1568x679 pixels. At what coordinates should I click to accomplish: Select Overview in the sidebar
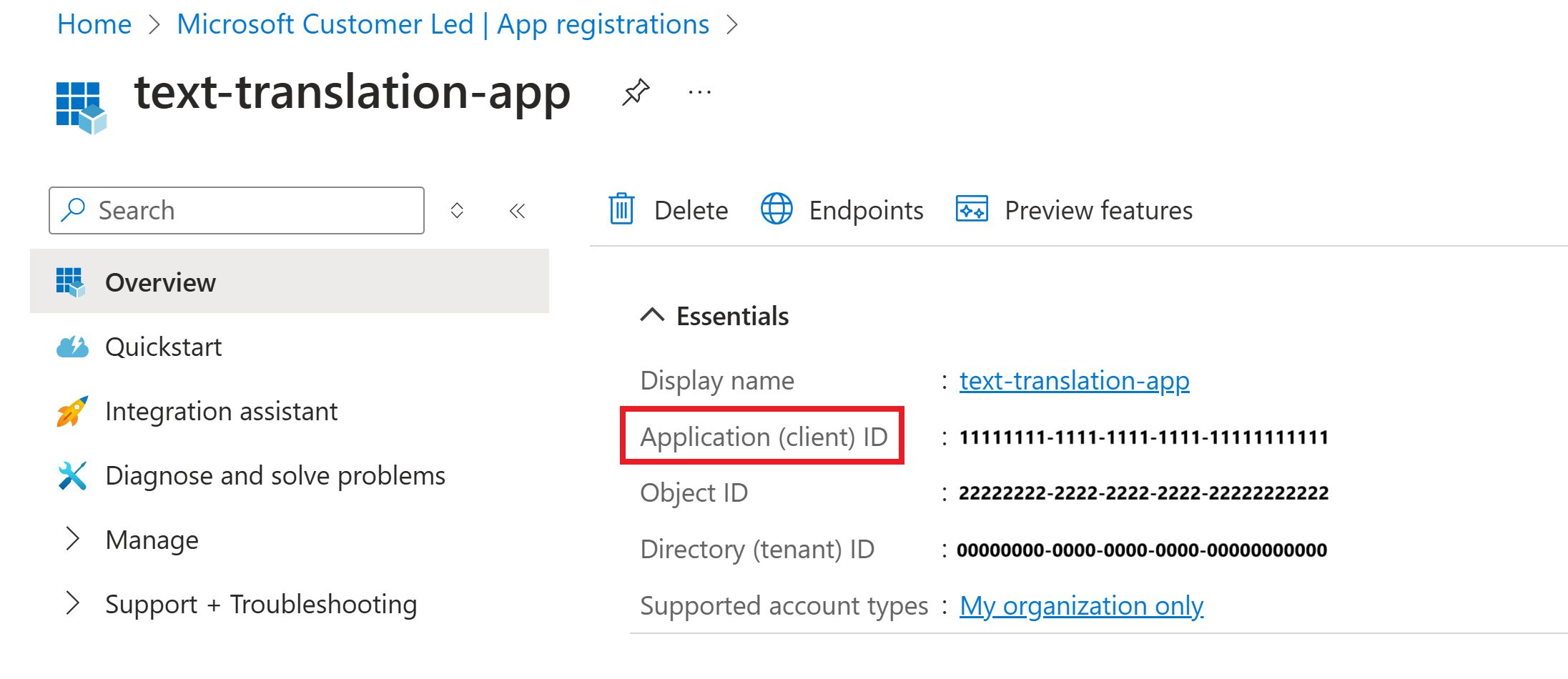(x=290, y=282)
